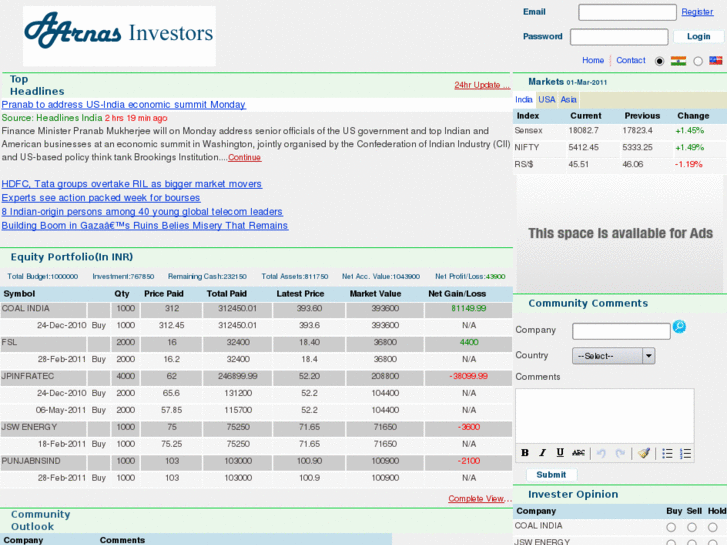Click the USA flag icon
Image resolution: width=727 pixels, height=545 pixels.
[716, 61]
